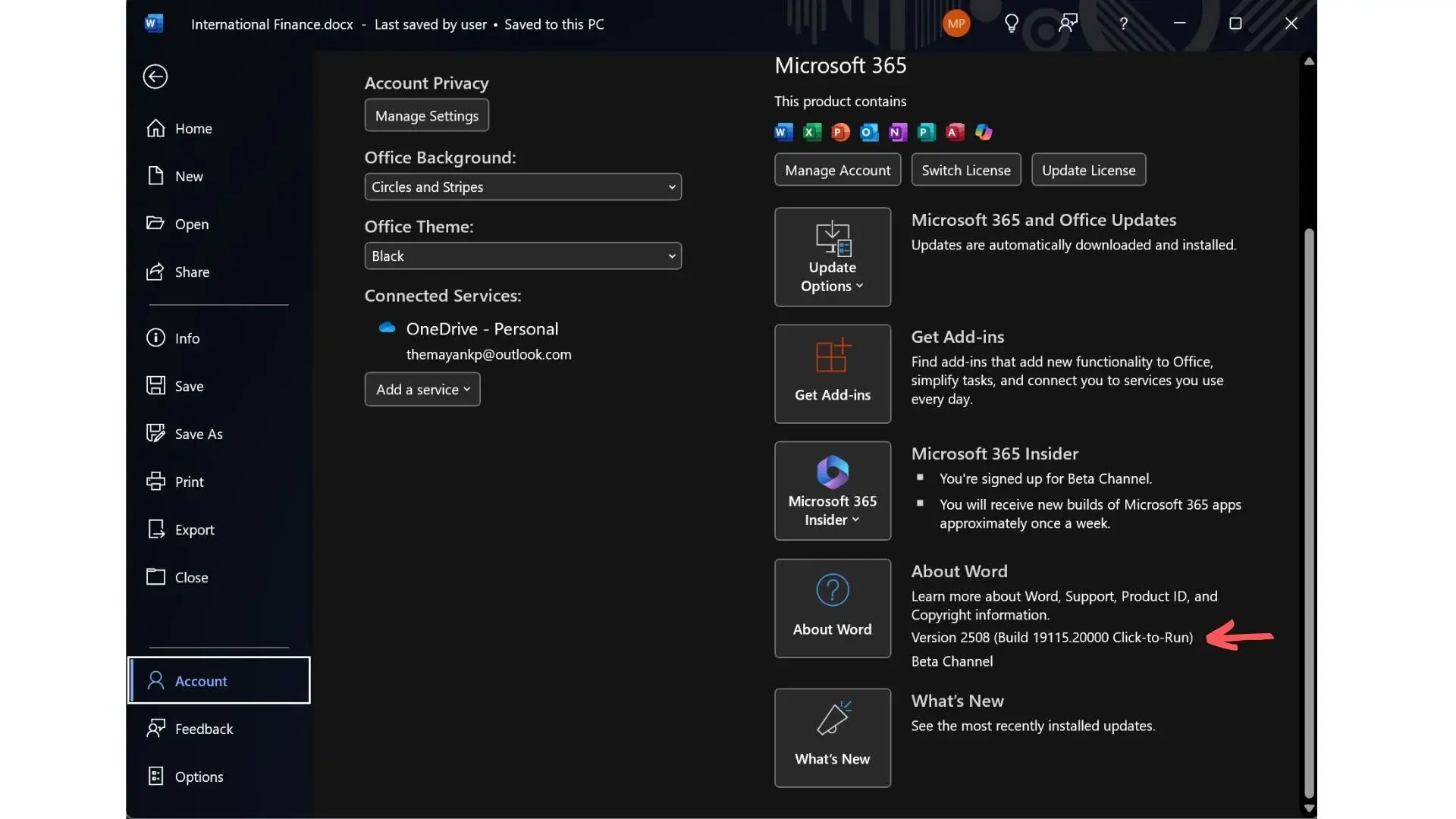Click the MP account avatar
The height and width of the screenshot is (819, 1456).
click(956, 24)
